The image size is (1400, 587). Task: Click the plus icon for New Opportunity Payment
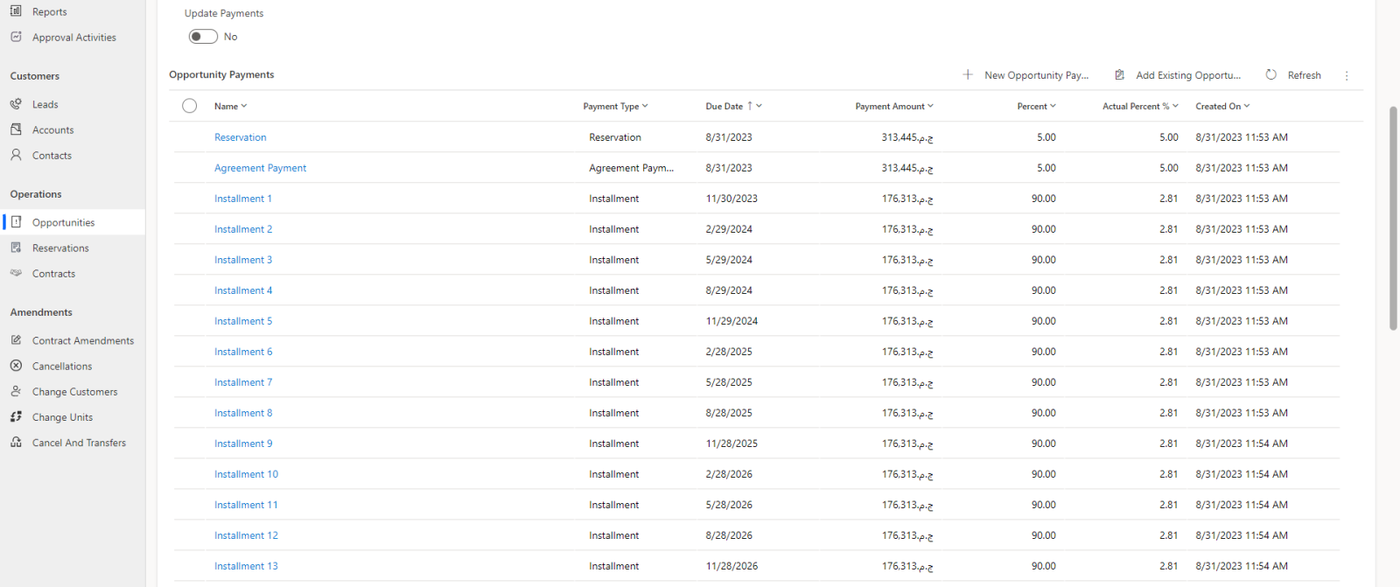pos(968,75)
